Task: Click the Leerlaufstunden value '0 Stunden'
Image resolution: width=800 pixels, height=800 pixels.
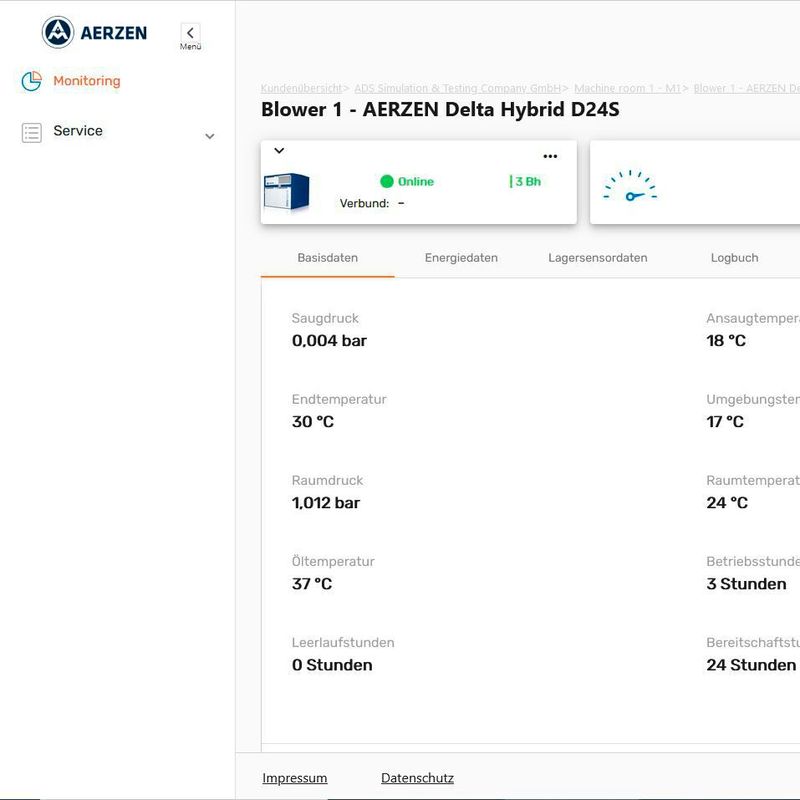Action: (332, 665)
